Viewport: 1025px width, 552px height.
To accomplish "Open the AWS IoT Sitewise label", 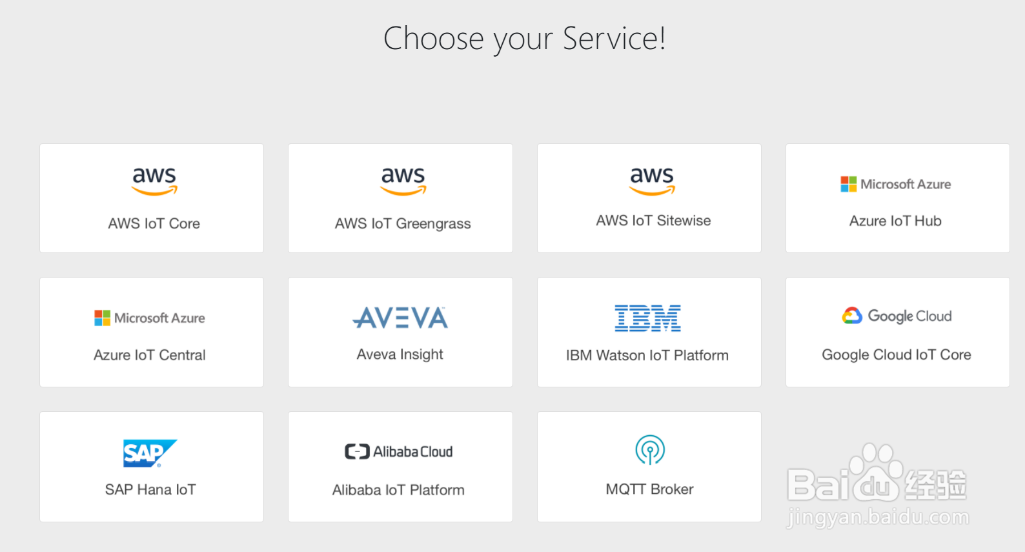I will coord(653,221).
